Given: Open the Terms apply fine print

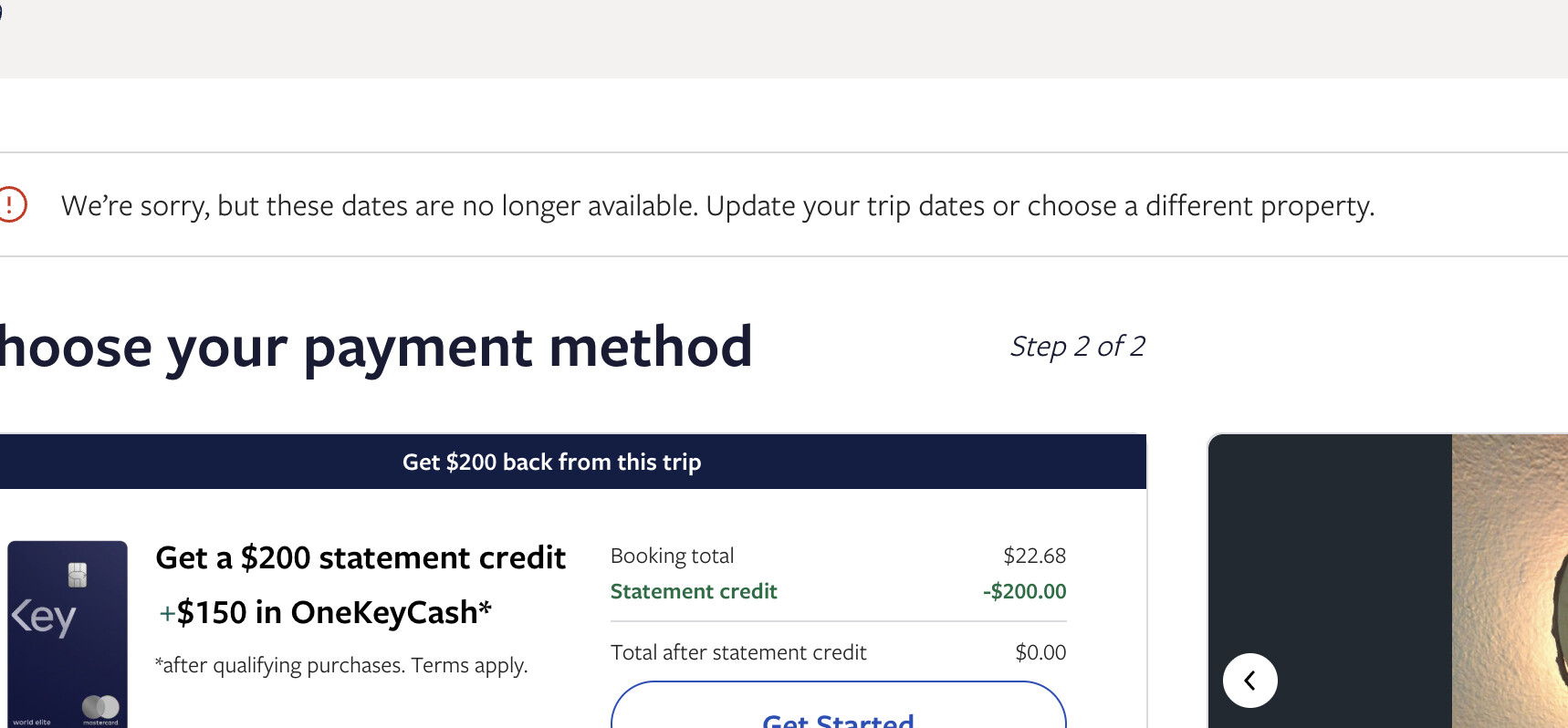Looking at the screenshot, I should click(469, 665).
